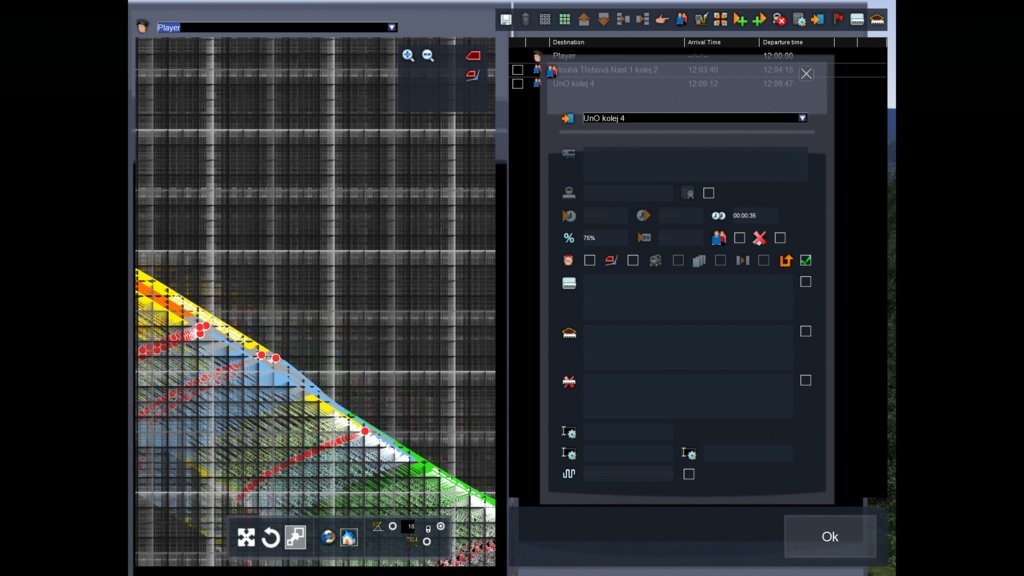The height and width of the screenshot is (576, 1024).
Task: Open the settings gear toolbar icon
Action: pos(799,20)
